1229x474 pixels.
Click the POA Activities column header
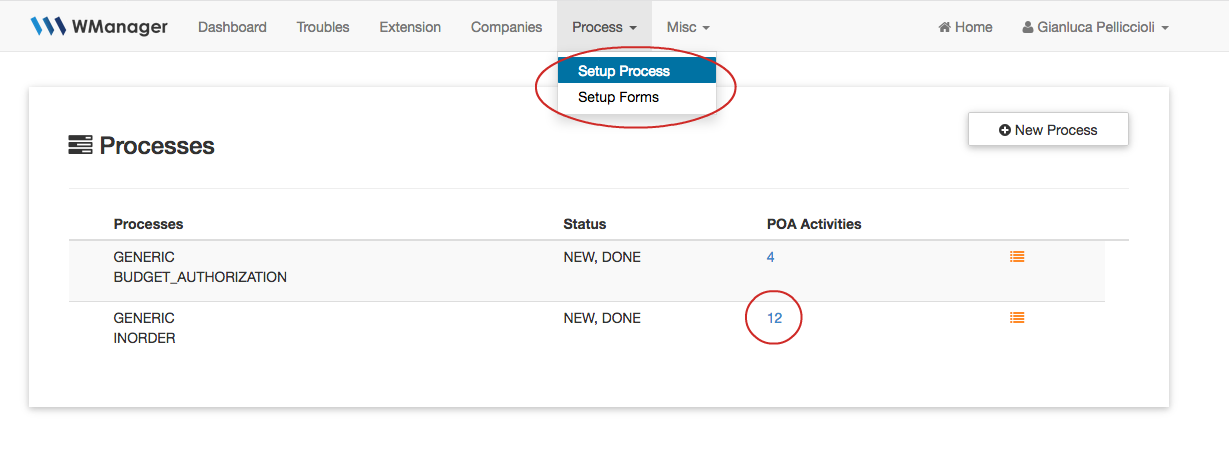(x=813, y=224)
